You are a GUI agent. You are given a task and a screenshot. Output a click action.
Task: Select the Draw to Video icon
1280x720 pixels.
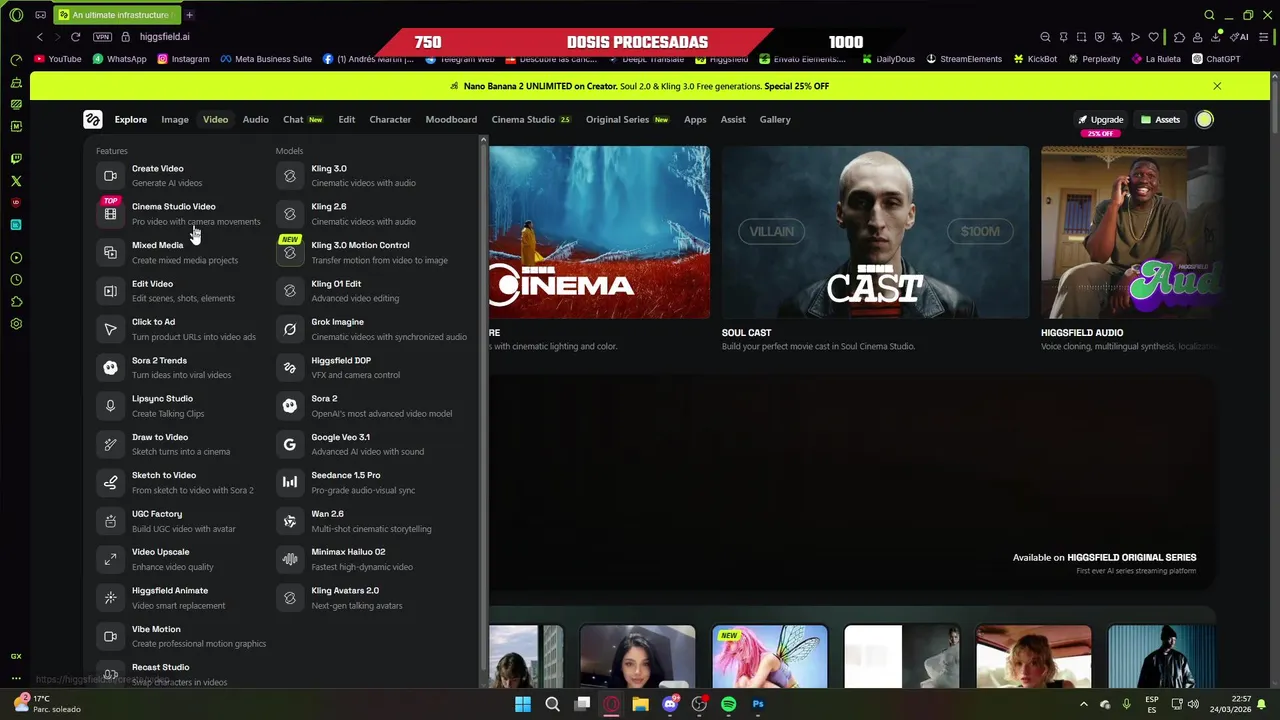(x=110, y=444)
